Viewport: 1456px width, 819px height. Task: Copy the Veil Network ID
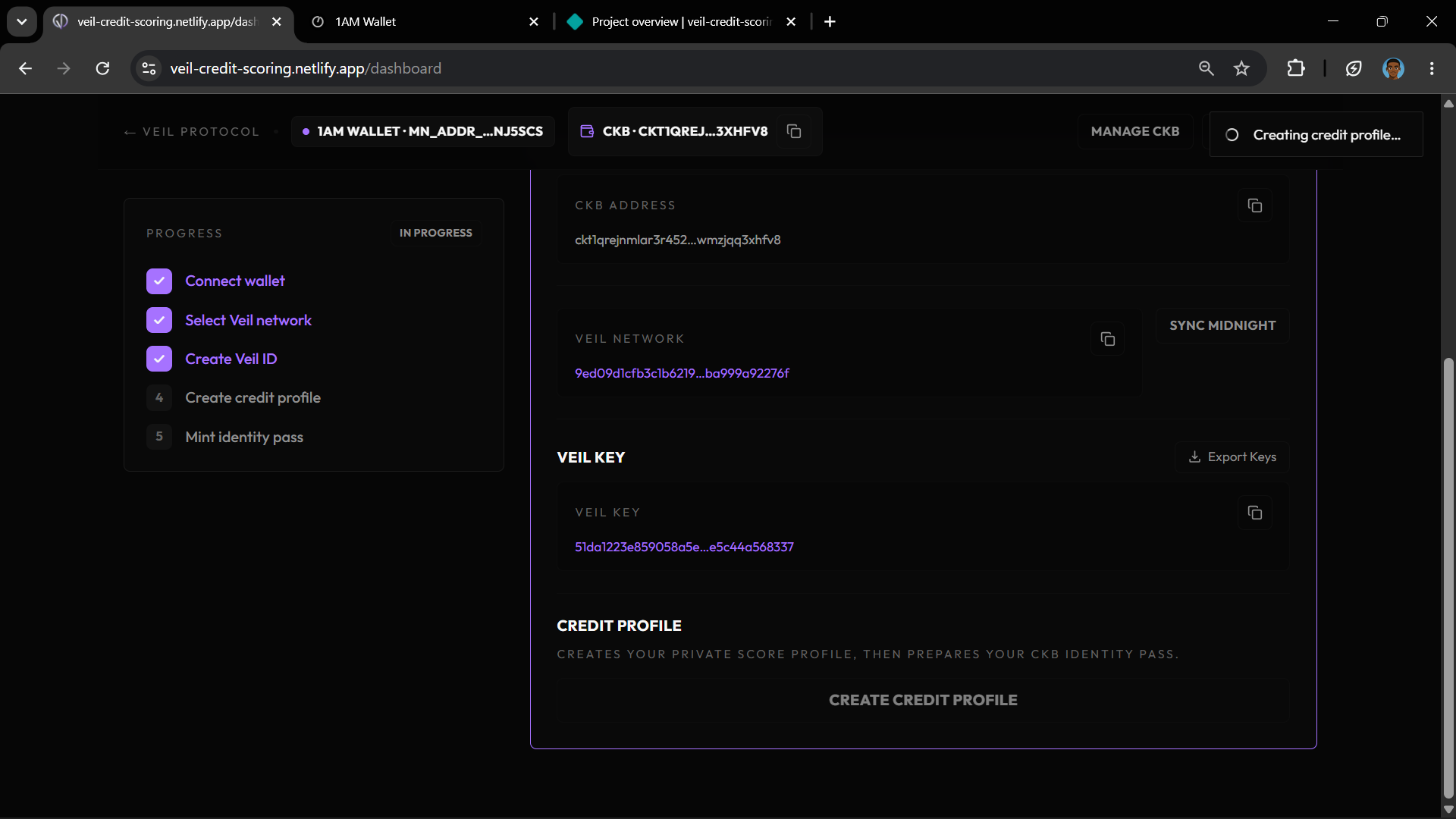pos(1107,339)
